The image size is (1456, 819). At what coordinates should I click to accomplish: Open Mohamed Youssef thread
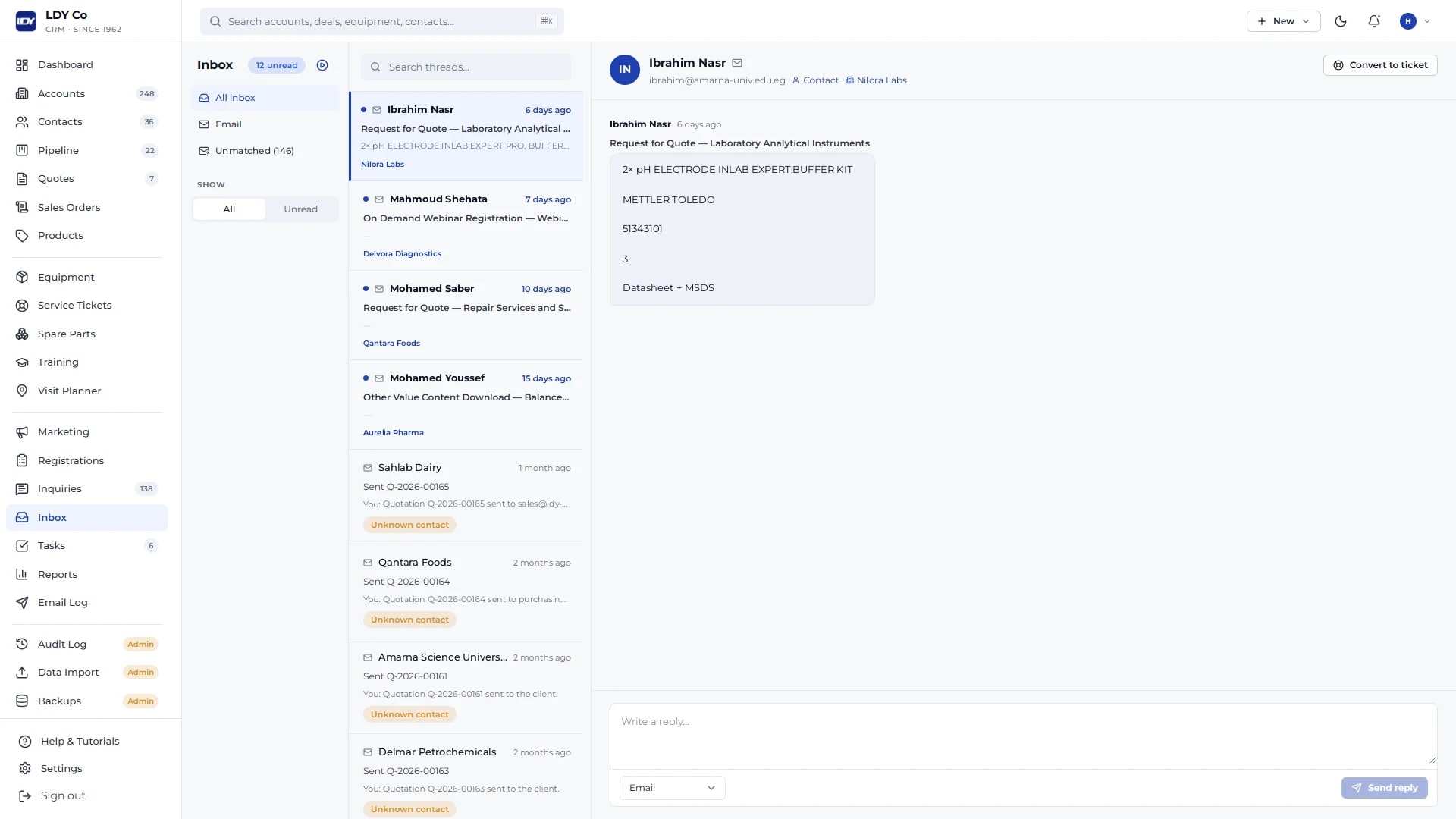(x=466, y=405)
